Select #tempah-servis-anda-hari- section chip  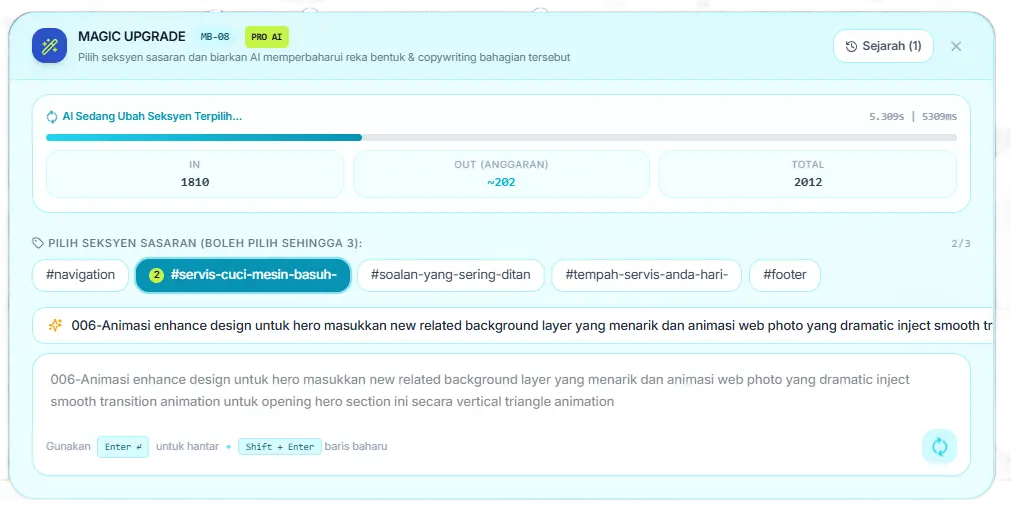[x=646, y=275]
